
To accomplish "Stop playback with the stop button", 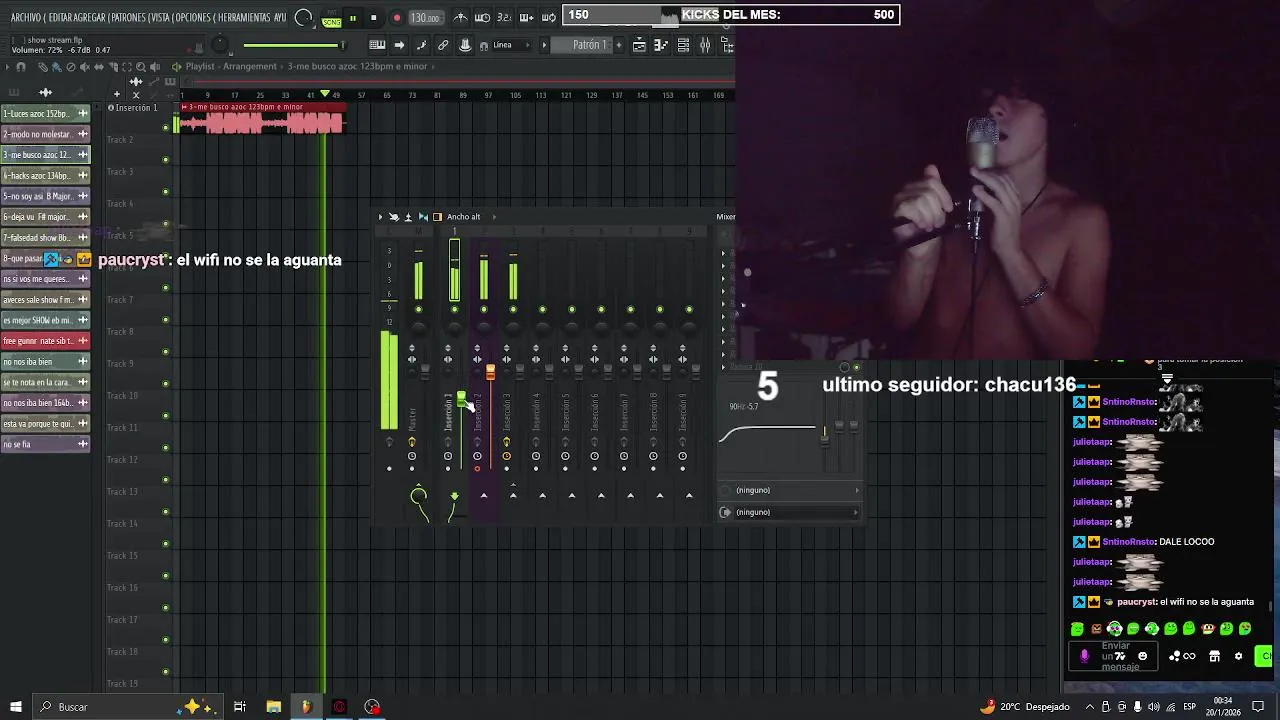I will 374,18.
